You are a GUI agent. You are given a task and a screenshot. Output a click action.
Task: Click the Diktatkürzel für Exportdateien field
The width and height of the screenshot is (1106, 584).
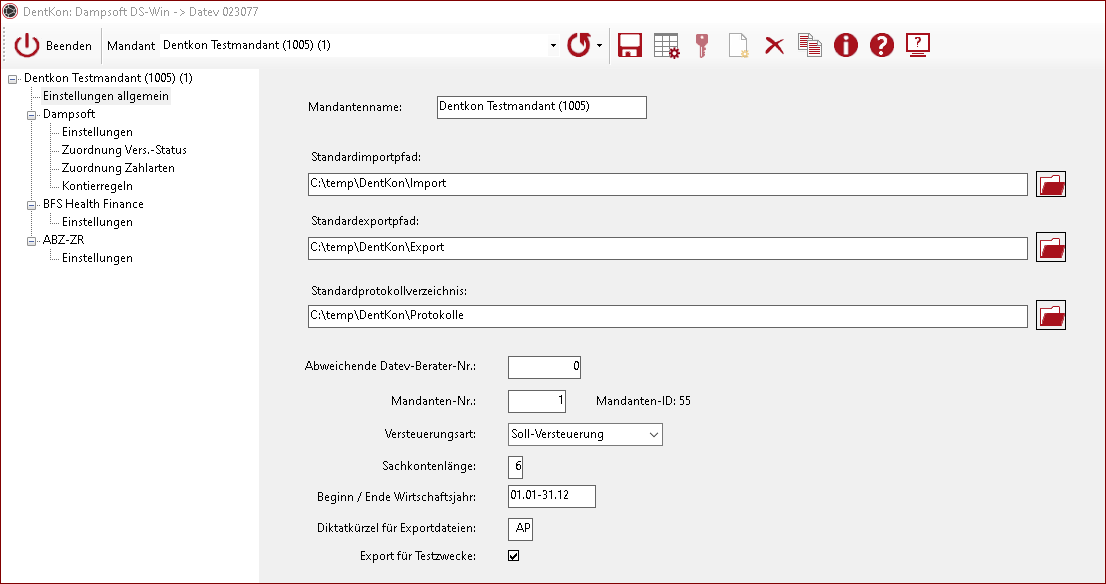tap(521, 529)
